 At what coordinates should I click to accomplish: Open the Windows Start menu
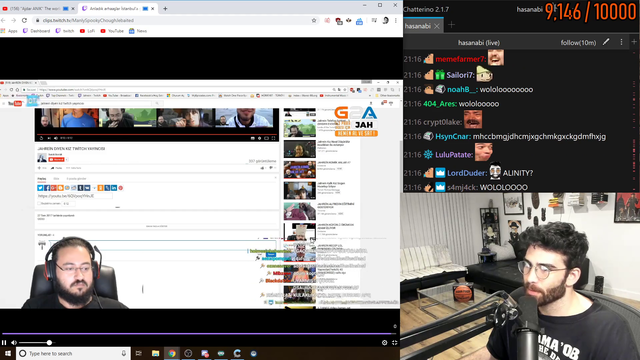pos(8,353)
